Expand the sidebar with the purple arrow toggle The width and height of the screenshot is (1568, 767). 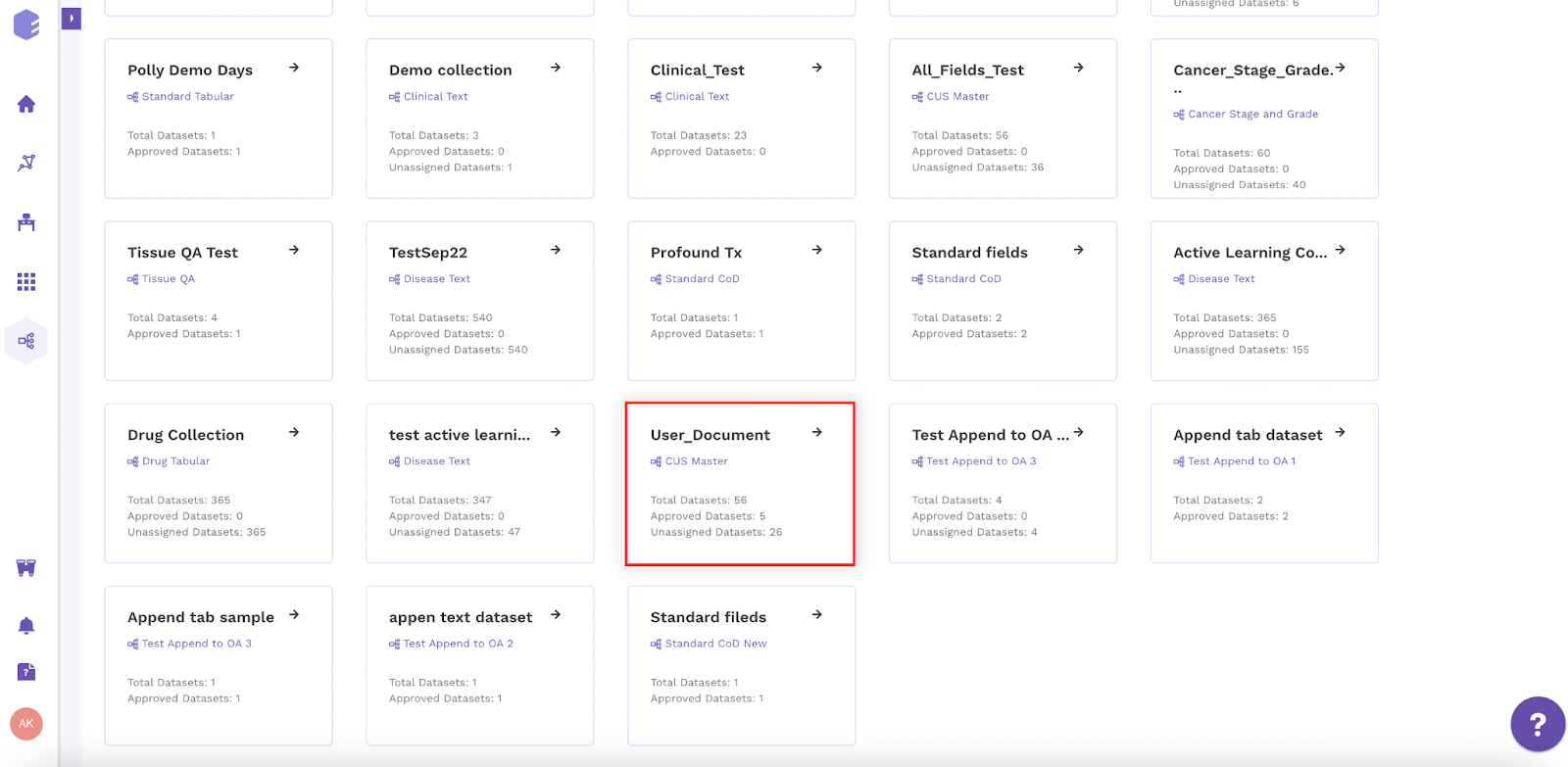[71, 18]
